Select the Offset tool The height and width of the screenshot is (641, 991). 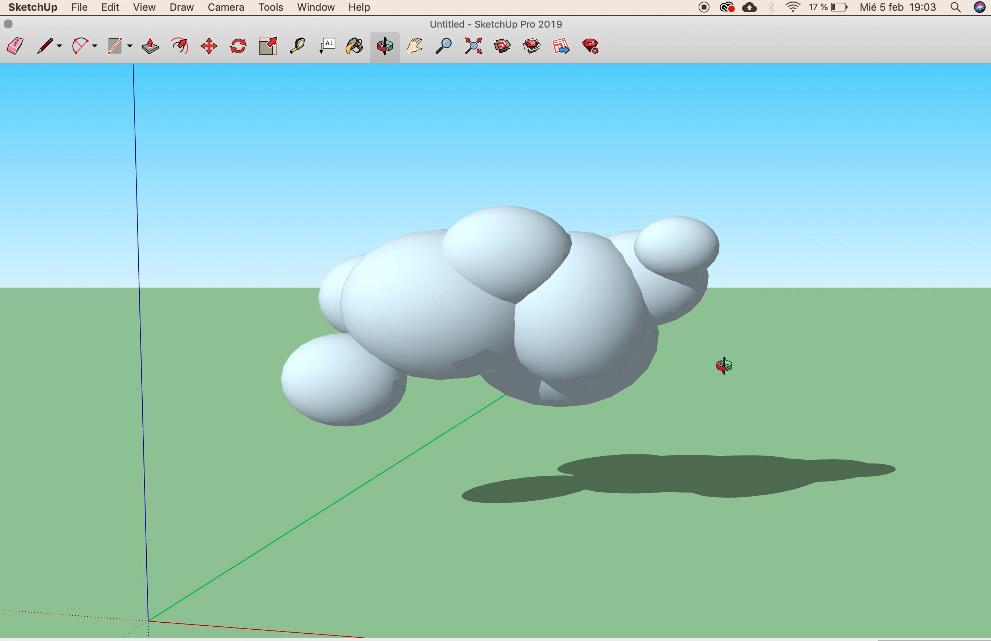[179, 46]
